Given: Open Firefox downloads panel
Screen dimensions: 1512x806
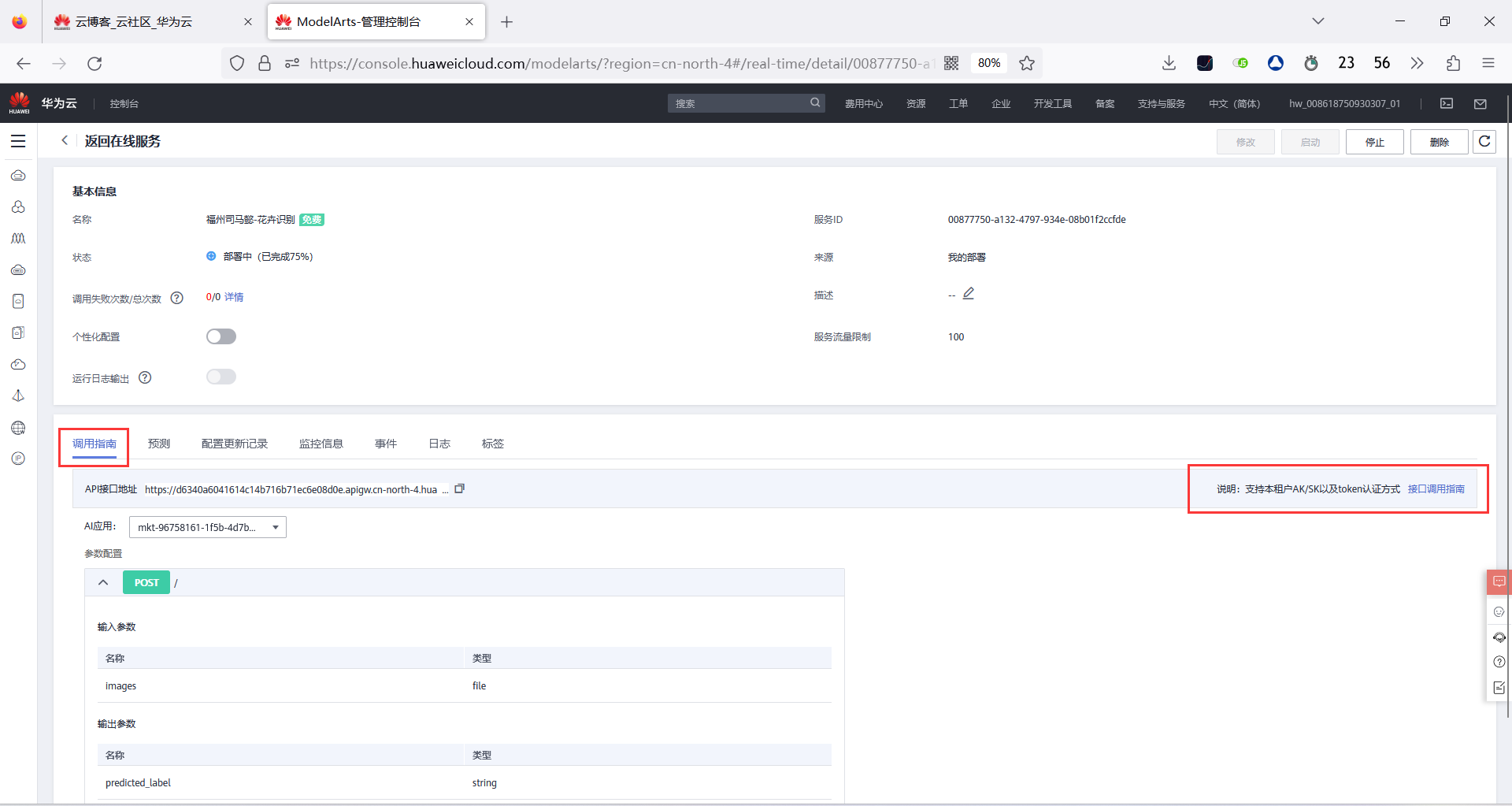Looking at the screenshot, I should pyautogui.click(x=1169, y=63).
